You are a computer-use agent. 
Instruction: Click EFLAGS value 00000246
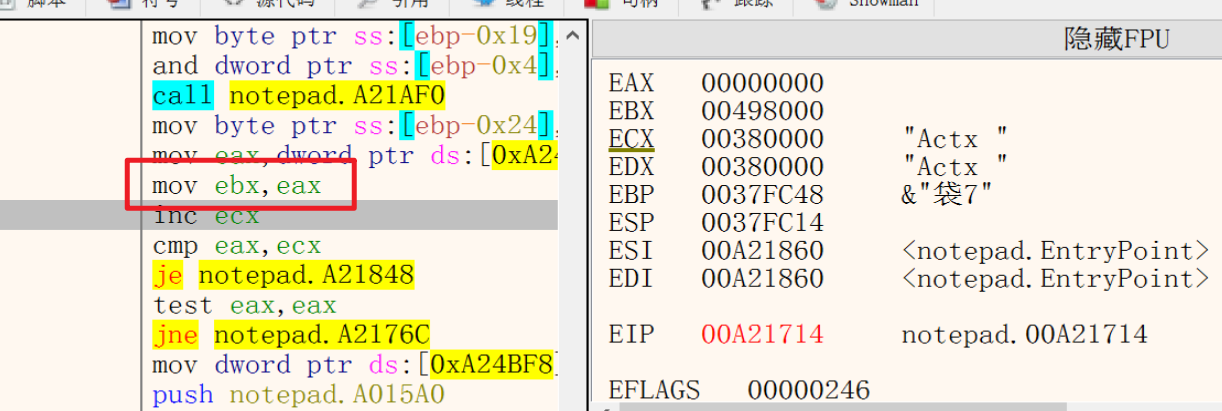coord(808,390)
